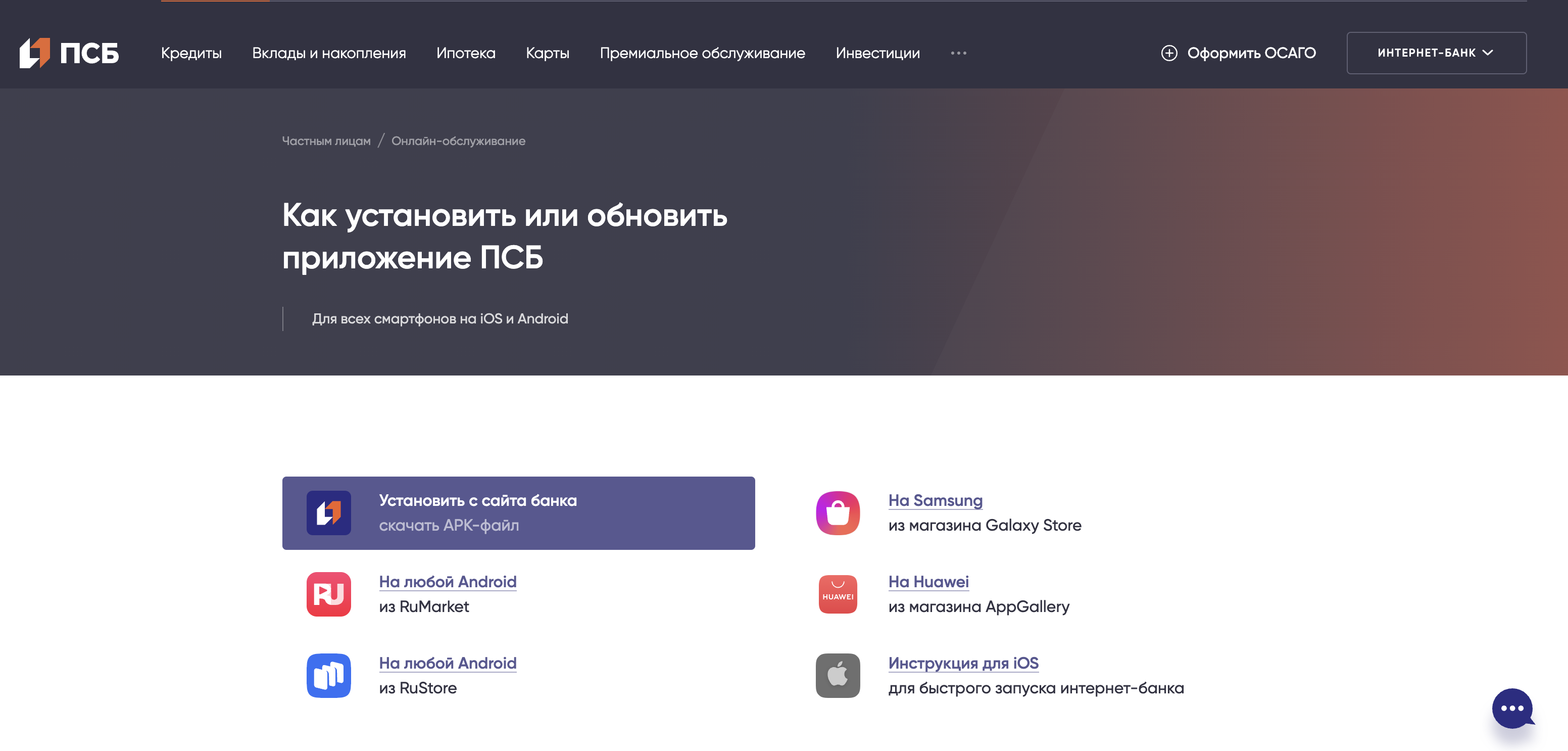This screenshot has width=1568, height=751.
Task: Click the Galaxy Store bag icon
Action: [838, 513]
